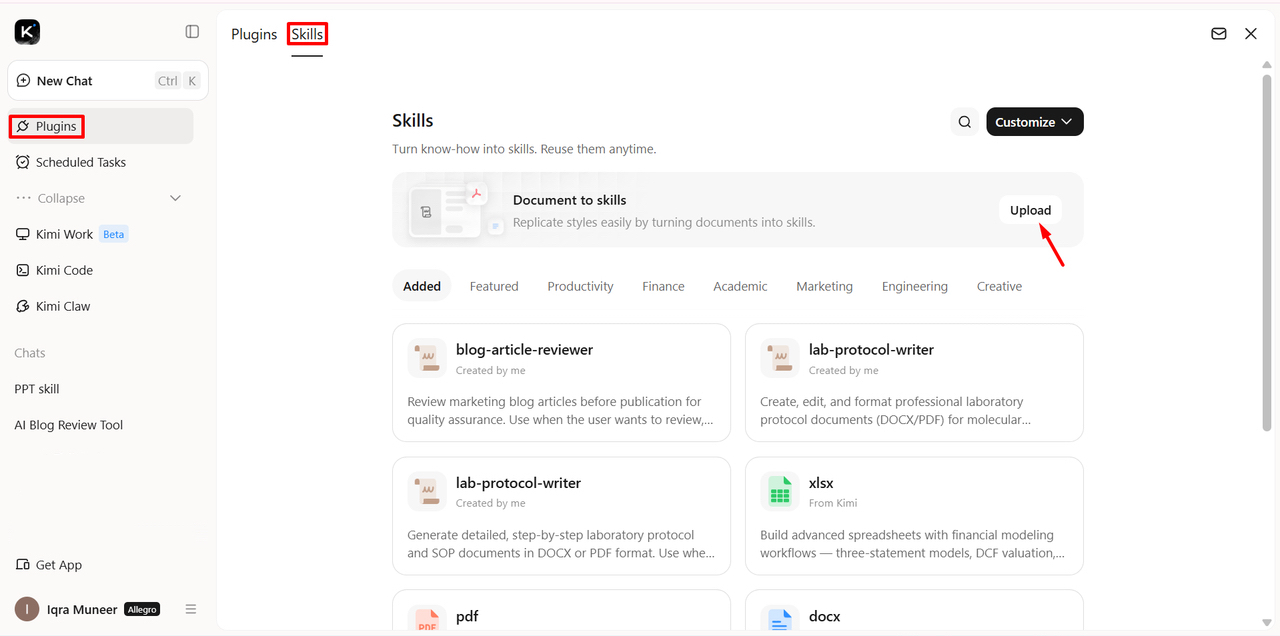This screenshot has height=636, width=1280.
Task: Click the New Chat plus icon
Action: coord(24,81)
